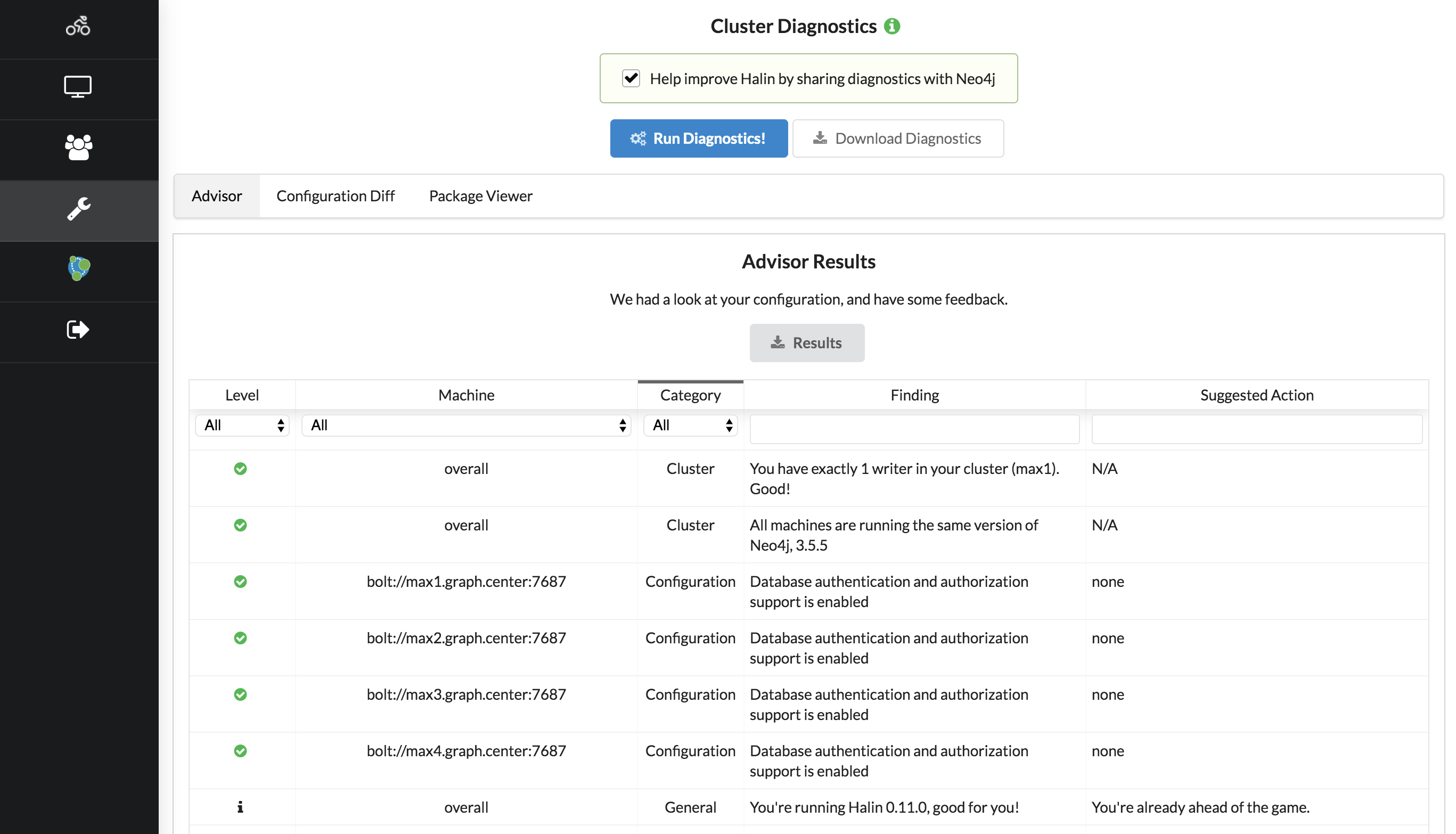Select the wrench diagnostics sidebar icon
Image resolution: width=1456 pixels, height=834 pixels.
[78, 209]
